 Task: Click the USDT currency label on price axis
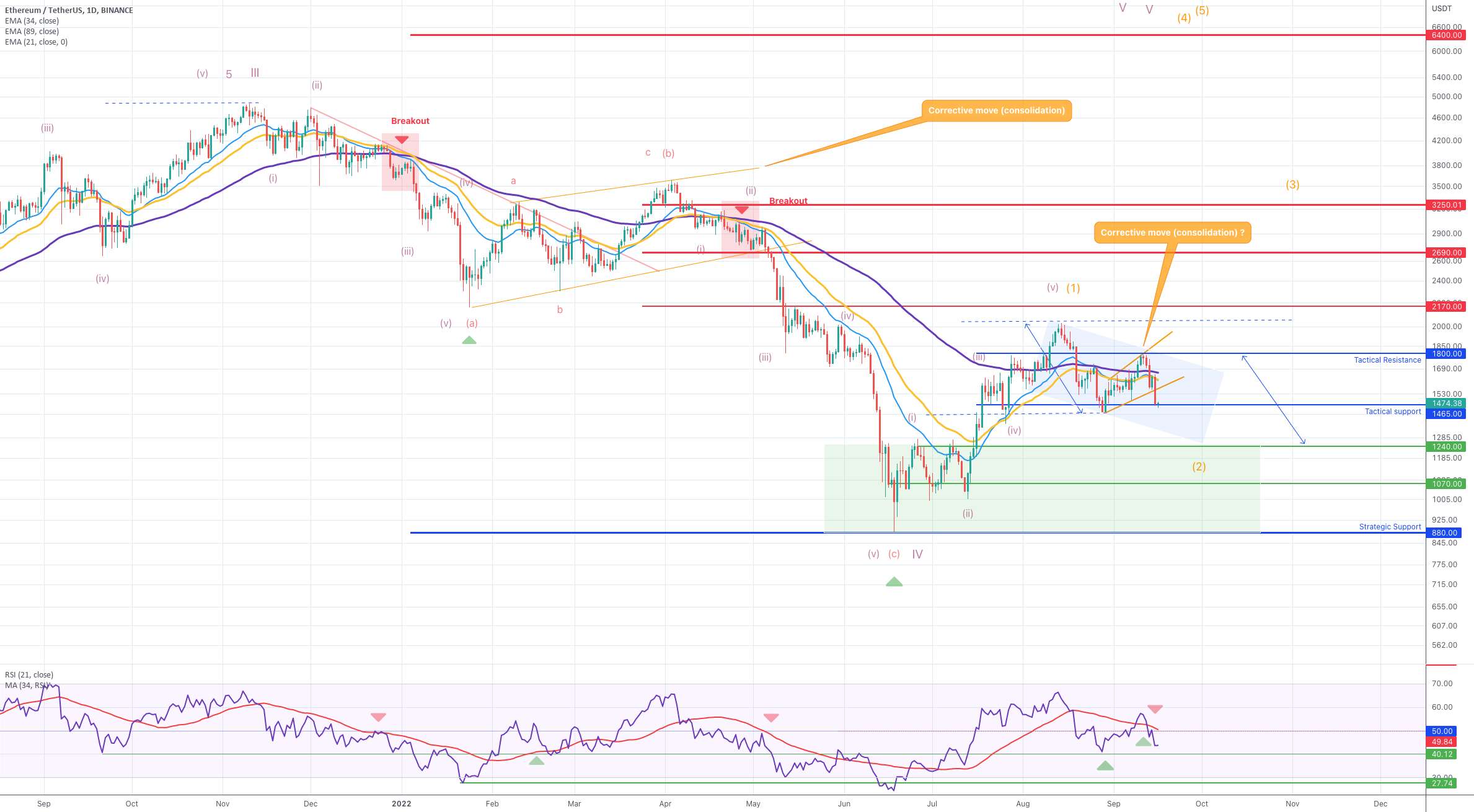1442,9
